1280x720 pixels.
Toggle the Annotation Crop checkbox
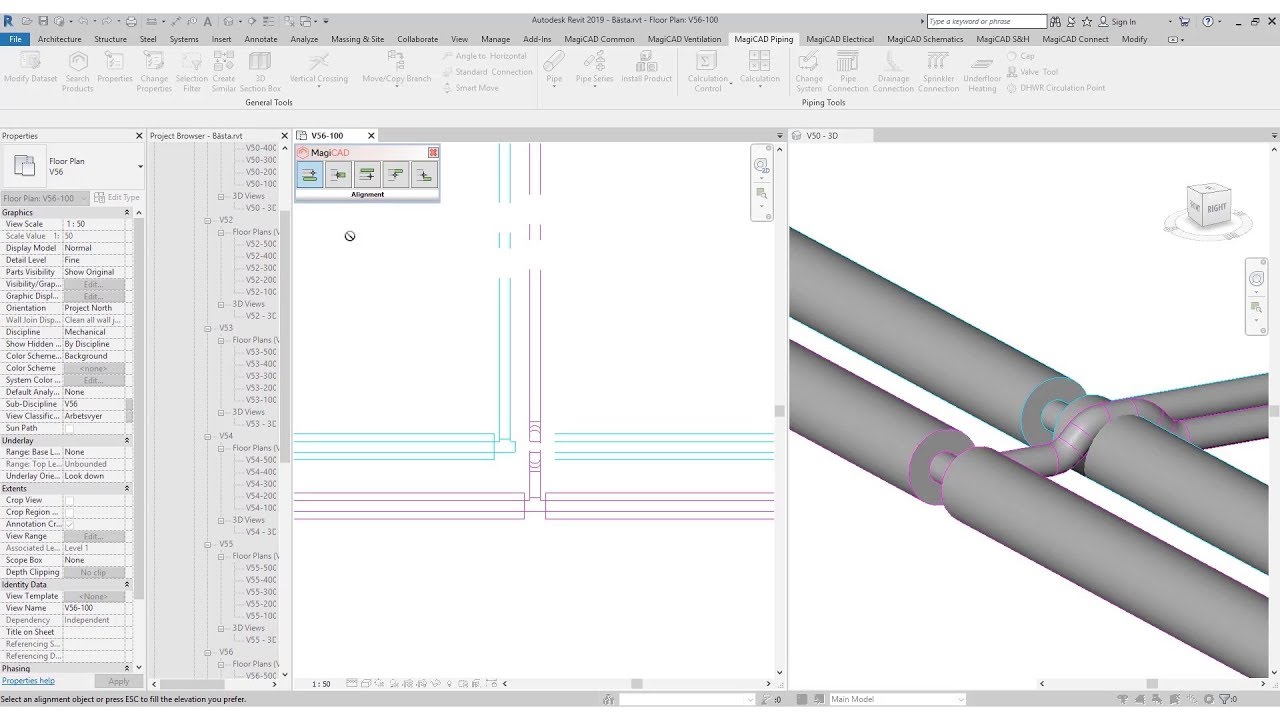[69, 524]
